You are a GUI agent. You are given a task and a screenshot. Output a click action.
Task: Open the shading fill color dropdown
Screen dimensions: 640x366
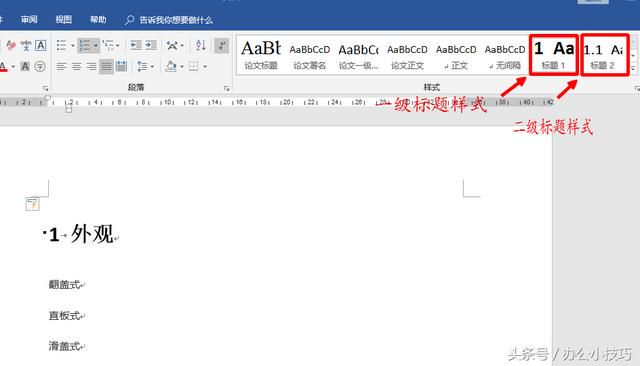(182, 67)
